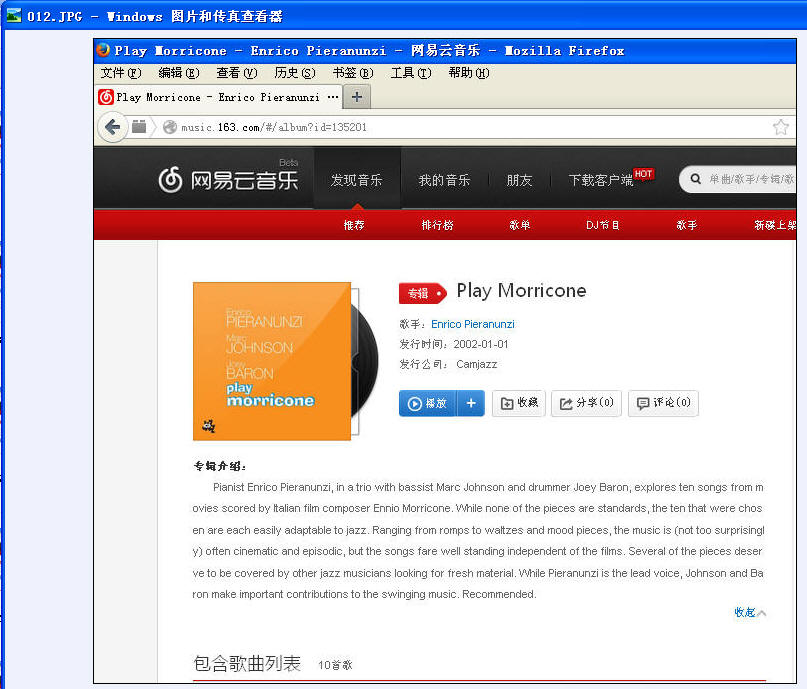The image size is (807, 689).
Task: Select the 推荐 sub-navigation item
Action: 354,225
